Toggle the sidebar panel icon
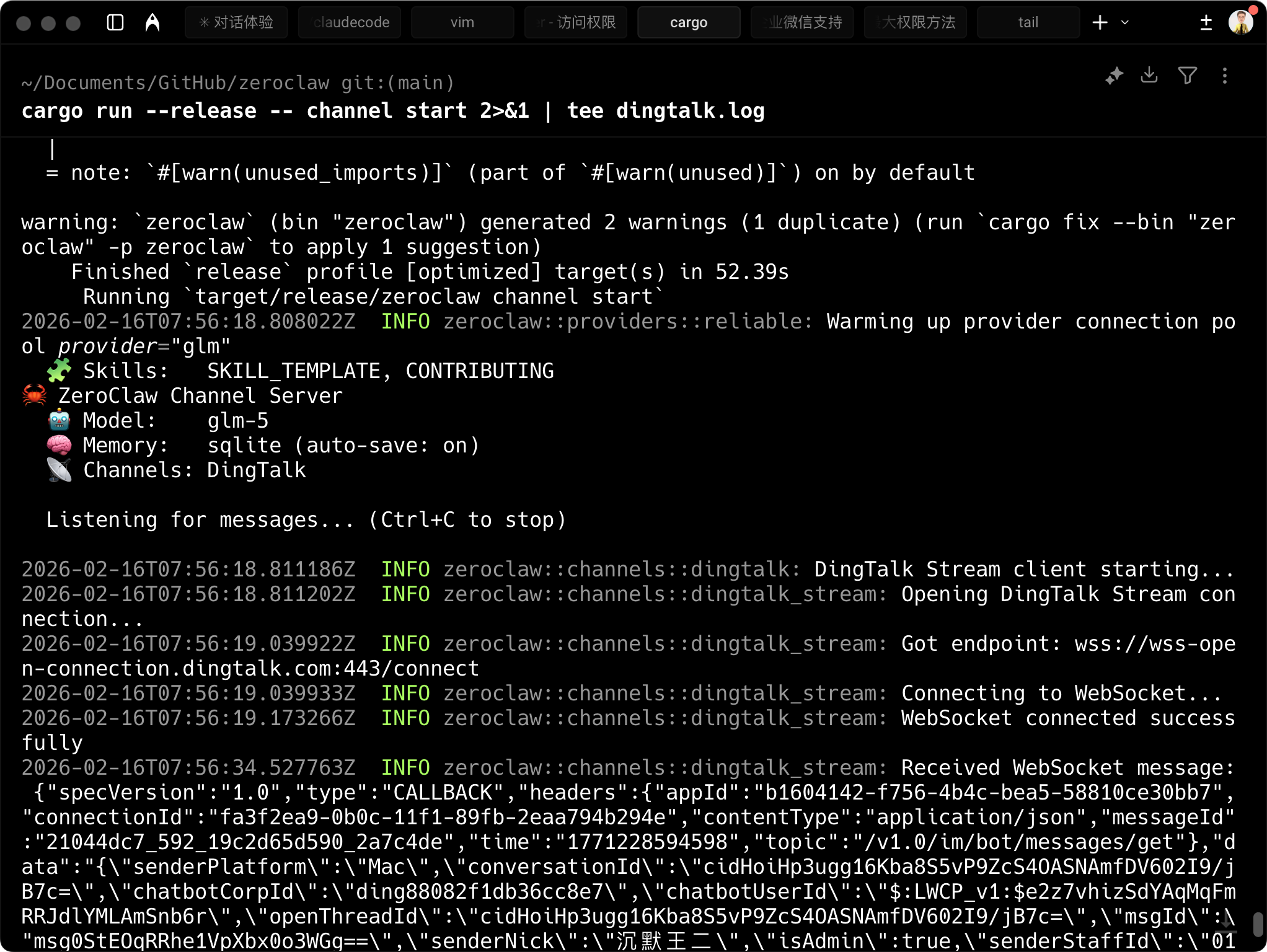The image size is (1267, 952). [115, 23]
